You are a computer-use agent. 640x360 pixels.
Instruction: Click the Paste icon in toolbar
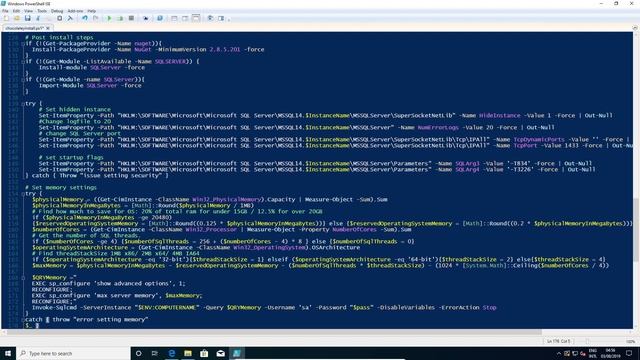pyautogui.click(x=60, y=18)
